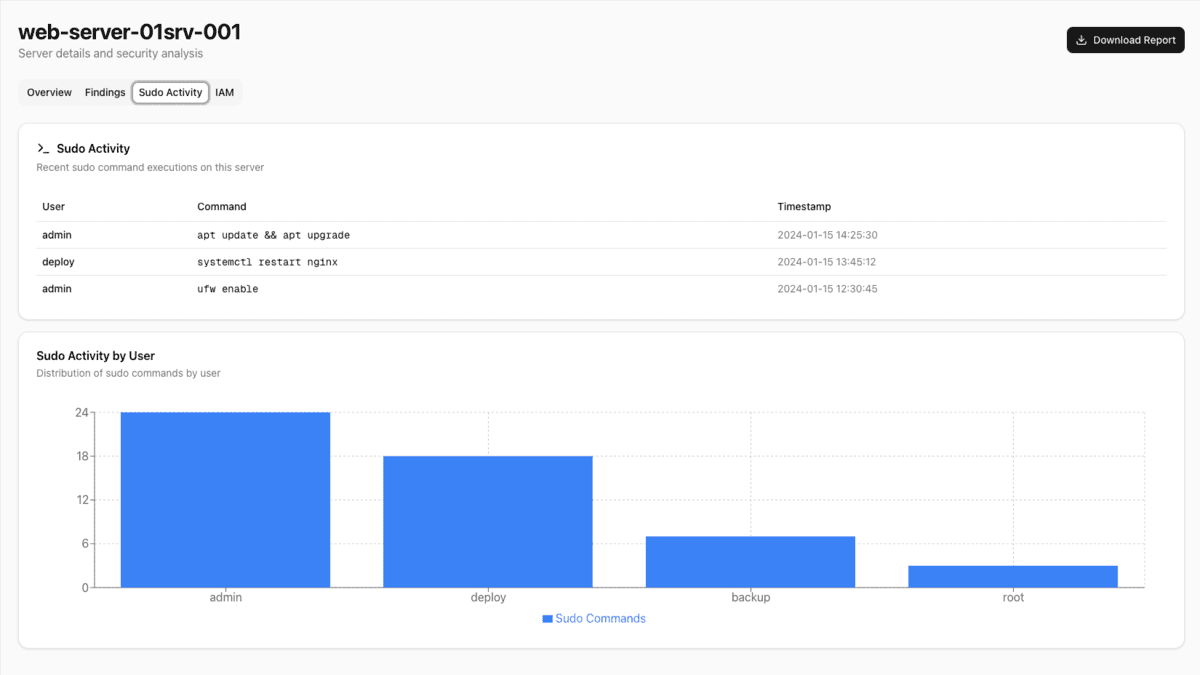The height and width of the screenshot is (675, 1200).
Task: Click the ufw enable command entry
Action: (x=228, y=288)
